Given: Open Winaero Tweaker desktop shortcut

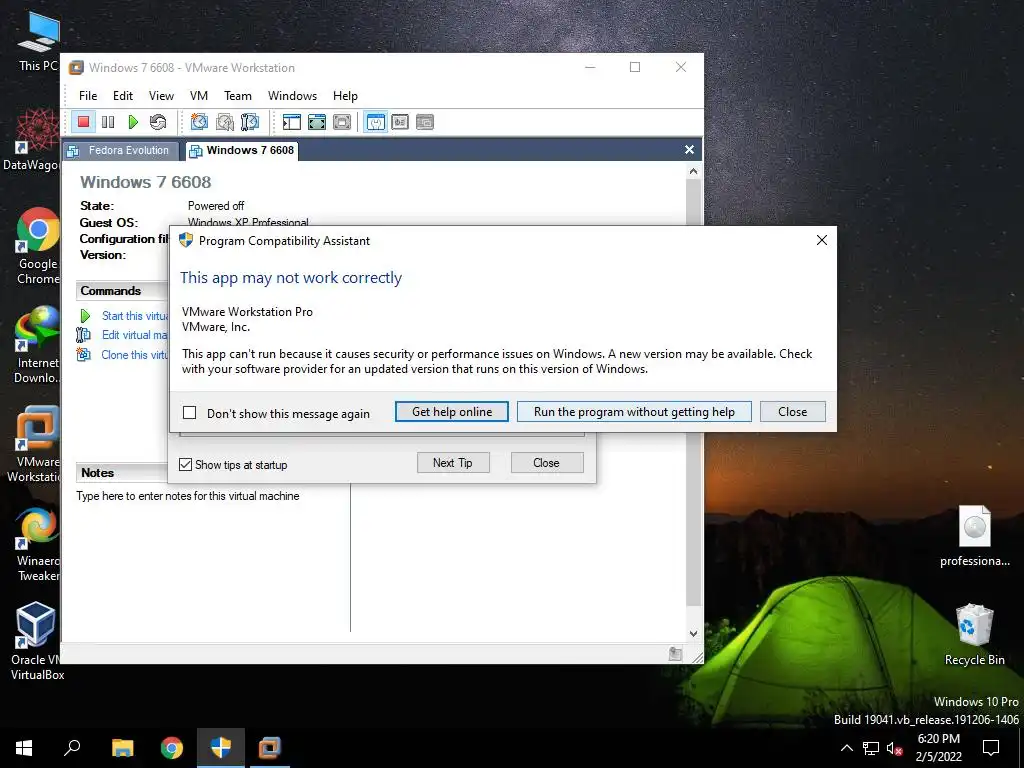Looking at the screenshot, I should (38, 545).
